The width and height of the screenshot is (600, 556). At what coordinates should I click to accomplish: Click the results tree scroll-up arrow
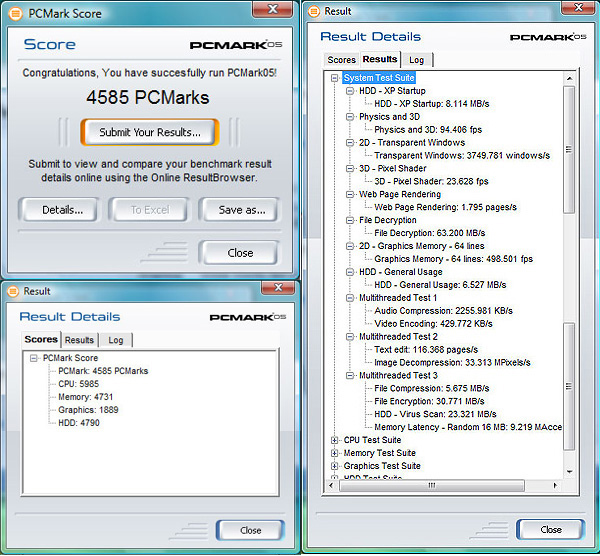click(x=569, y=78)
